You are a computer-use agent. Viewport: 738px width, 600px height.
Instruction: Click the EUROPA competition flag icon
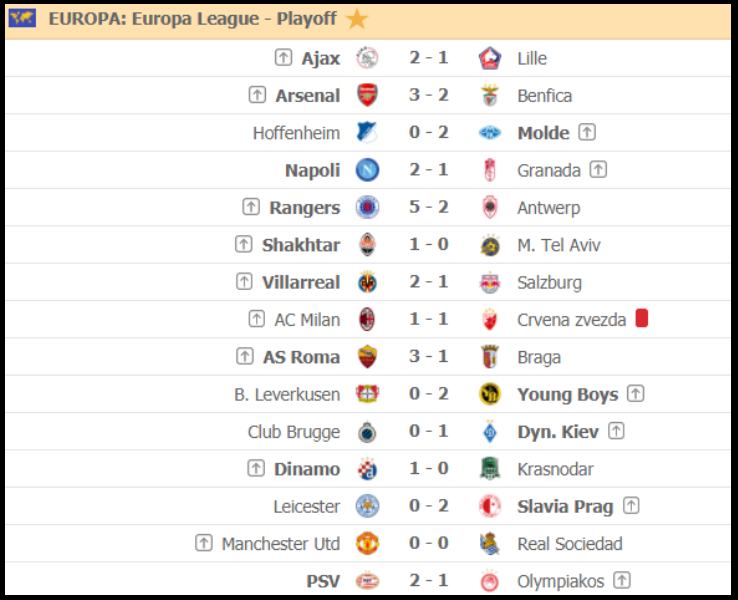pos(22,18)
